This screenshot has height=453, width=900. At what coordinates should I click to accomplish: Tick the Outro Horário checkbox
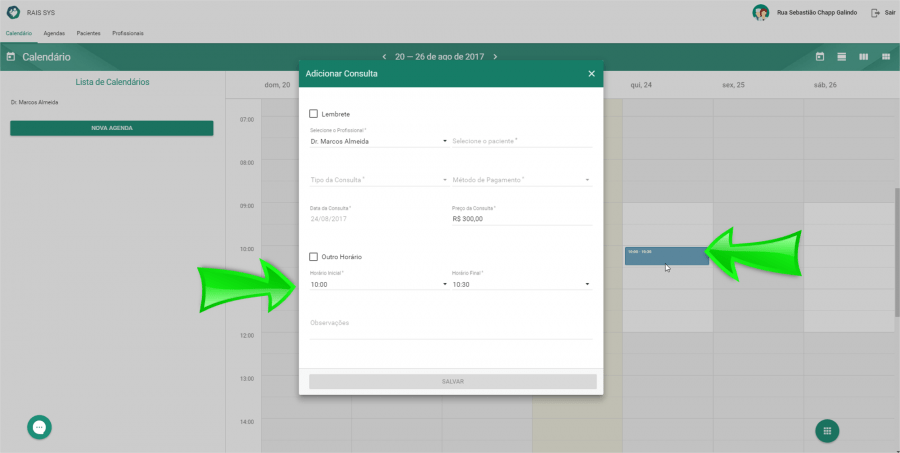coord(313,257)
